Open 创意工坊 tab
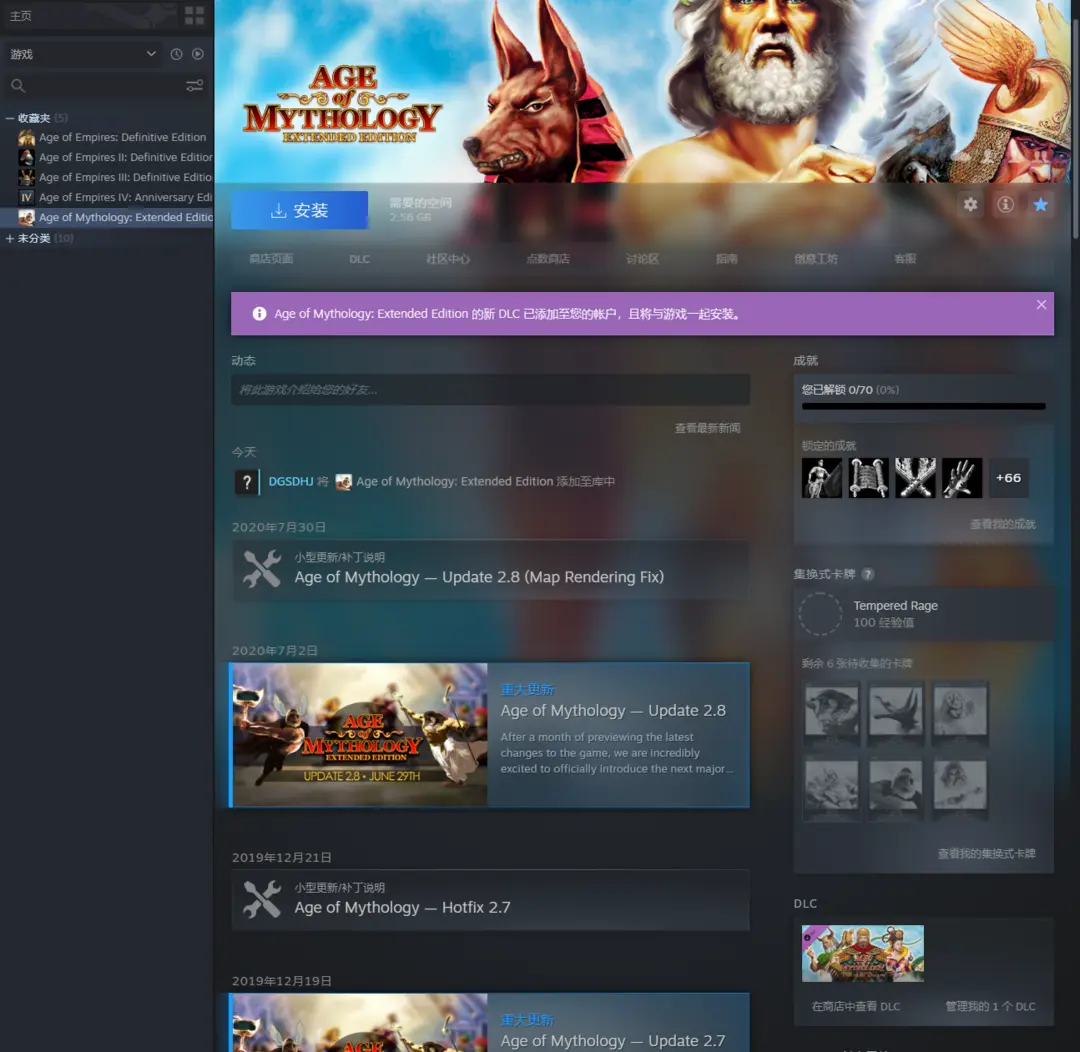Image resolution: width=1080 pixels, height=1052 pixels. pyautogui.click(x=816, y=258)
